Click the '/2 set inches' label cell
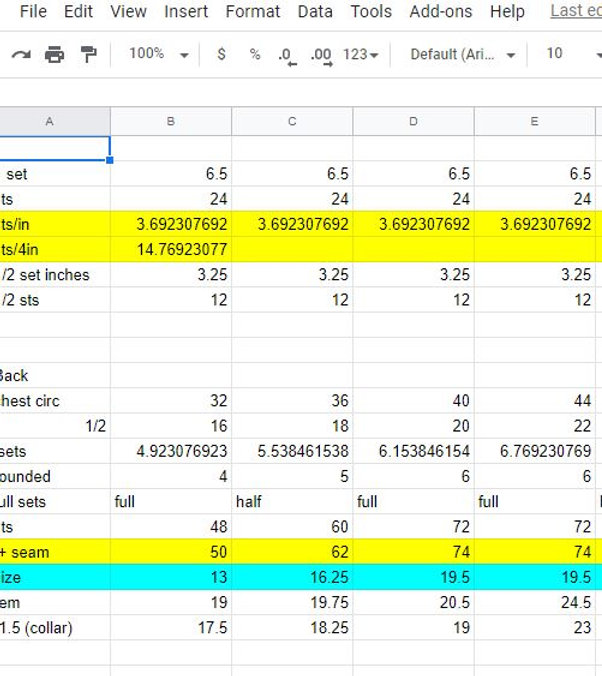602x676 pixels. (x=55, y=275)
